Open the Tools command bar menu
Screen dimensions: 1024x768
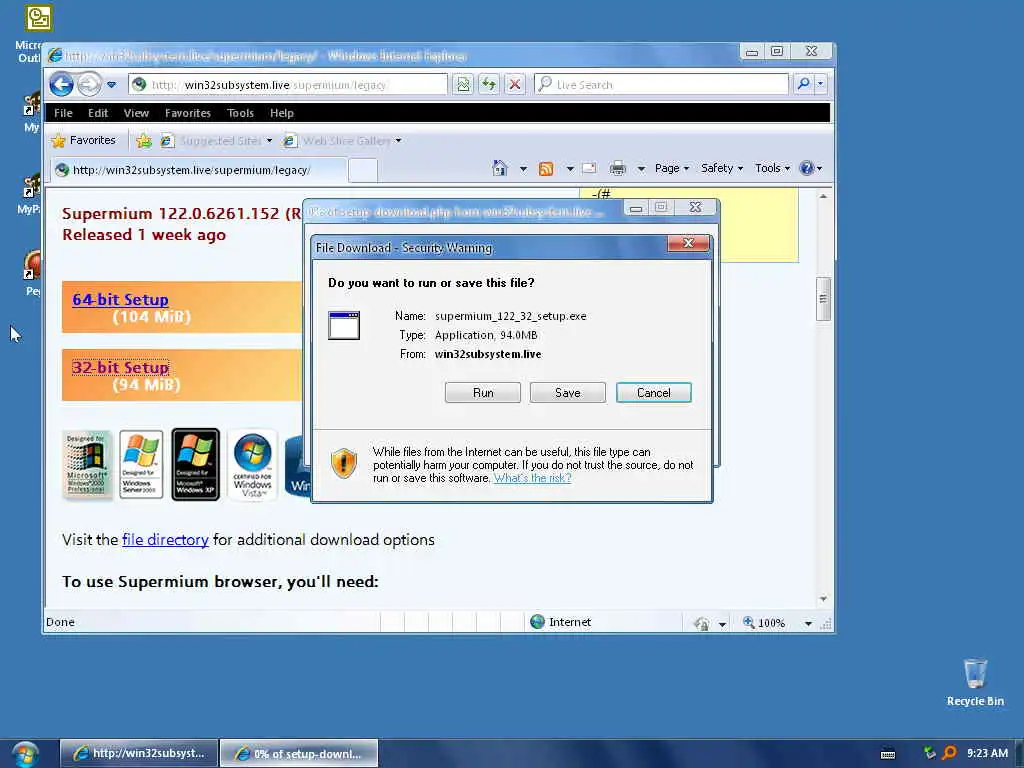(773, 168)
